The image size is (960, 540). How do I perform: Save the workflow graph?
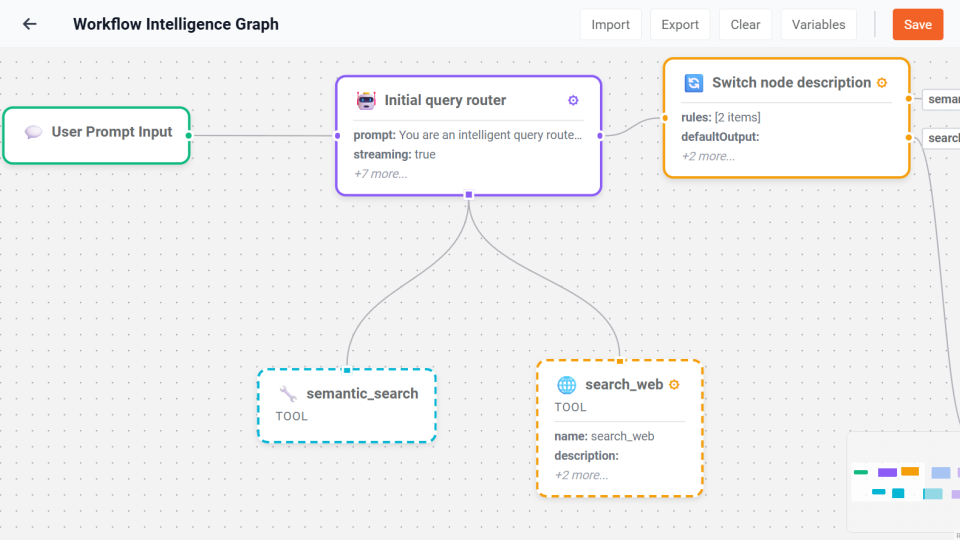click(x=917, y=25)
